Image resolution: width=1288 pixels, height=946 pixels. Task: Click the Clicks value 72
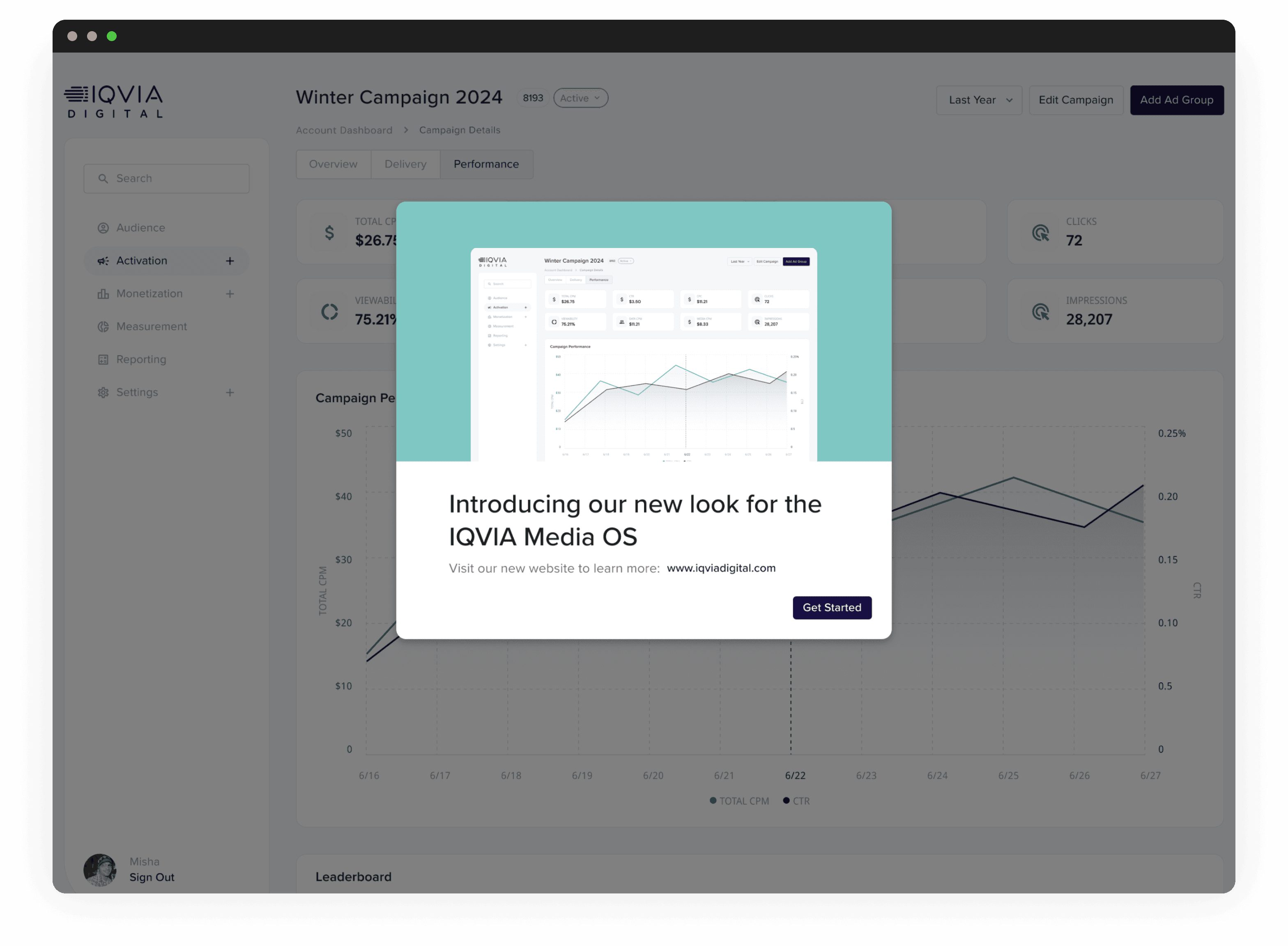pyautogui.click(x=1074, y=240)
